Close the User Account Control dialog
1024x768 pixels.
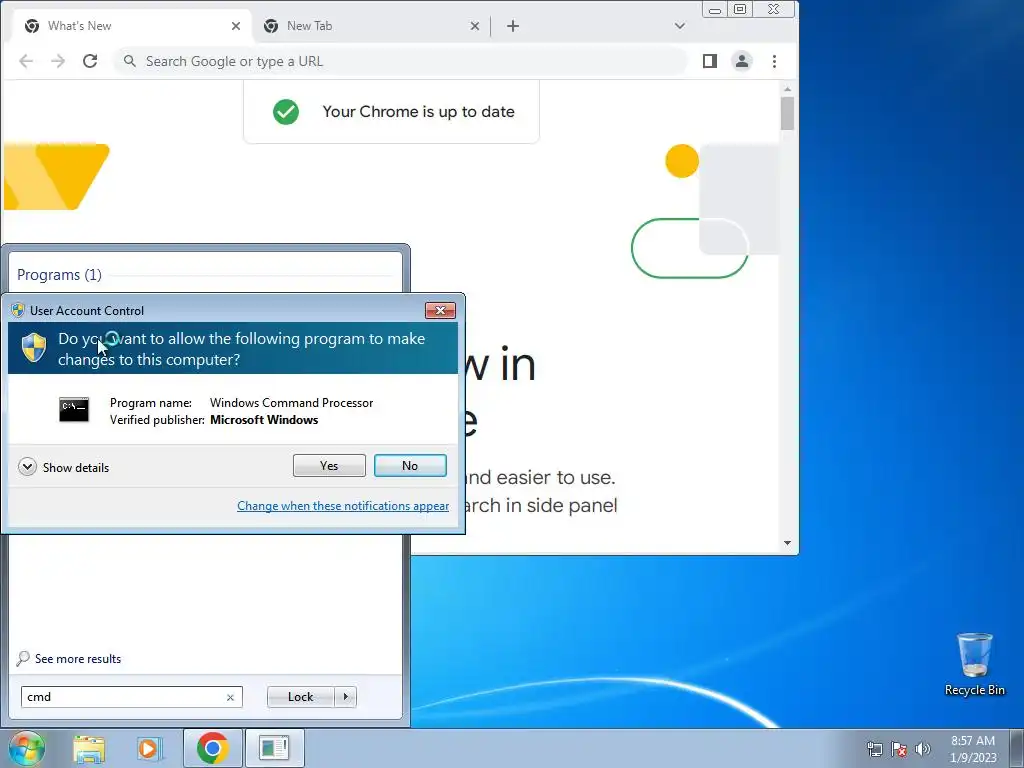[440, 310]
